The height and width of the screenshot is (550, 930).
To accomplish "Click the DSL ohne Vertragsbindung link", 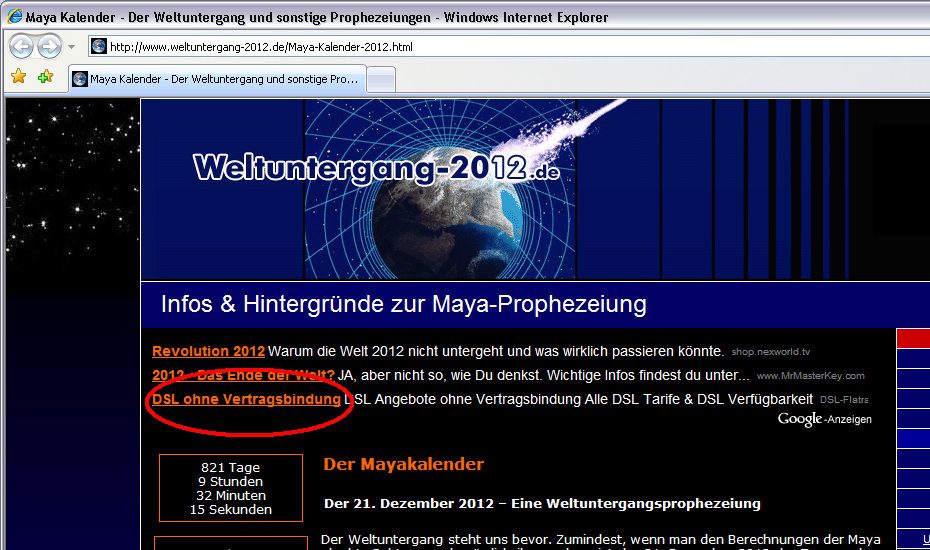I will pos(246,399).
